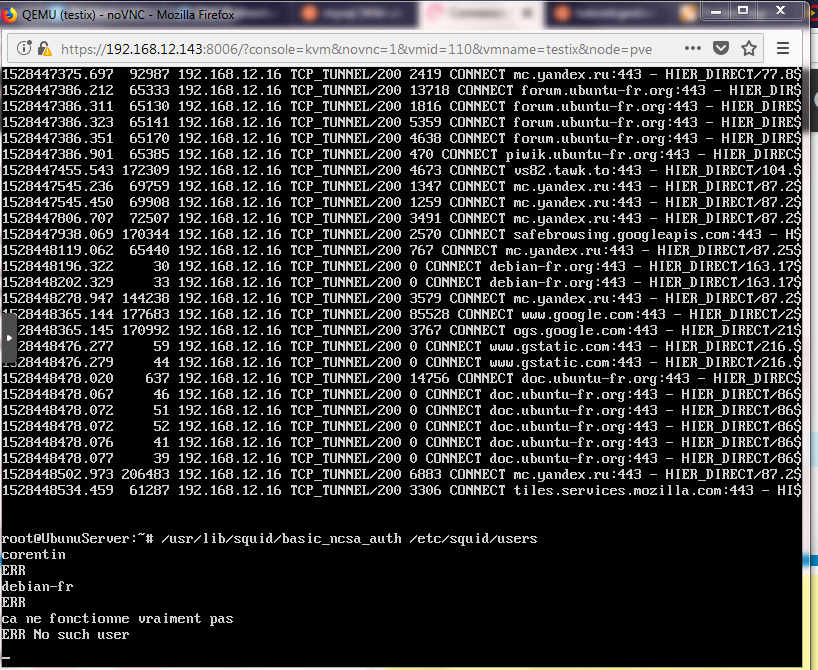This screenshot has height=670, width=818.
Task: Click the typed line 'debian-fr' below the command
Action: [x=38, y=587]
